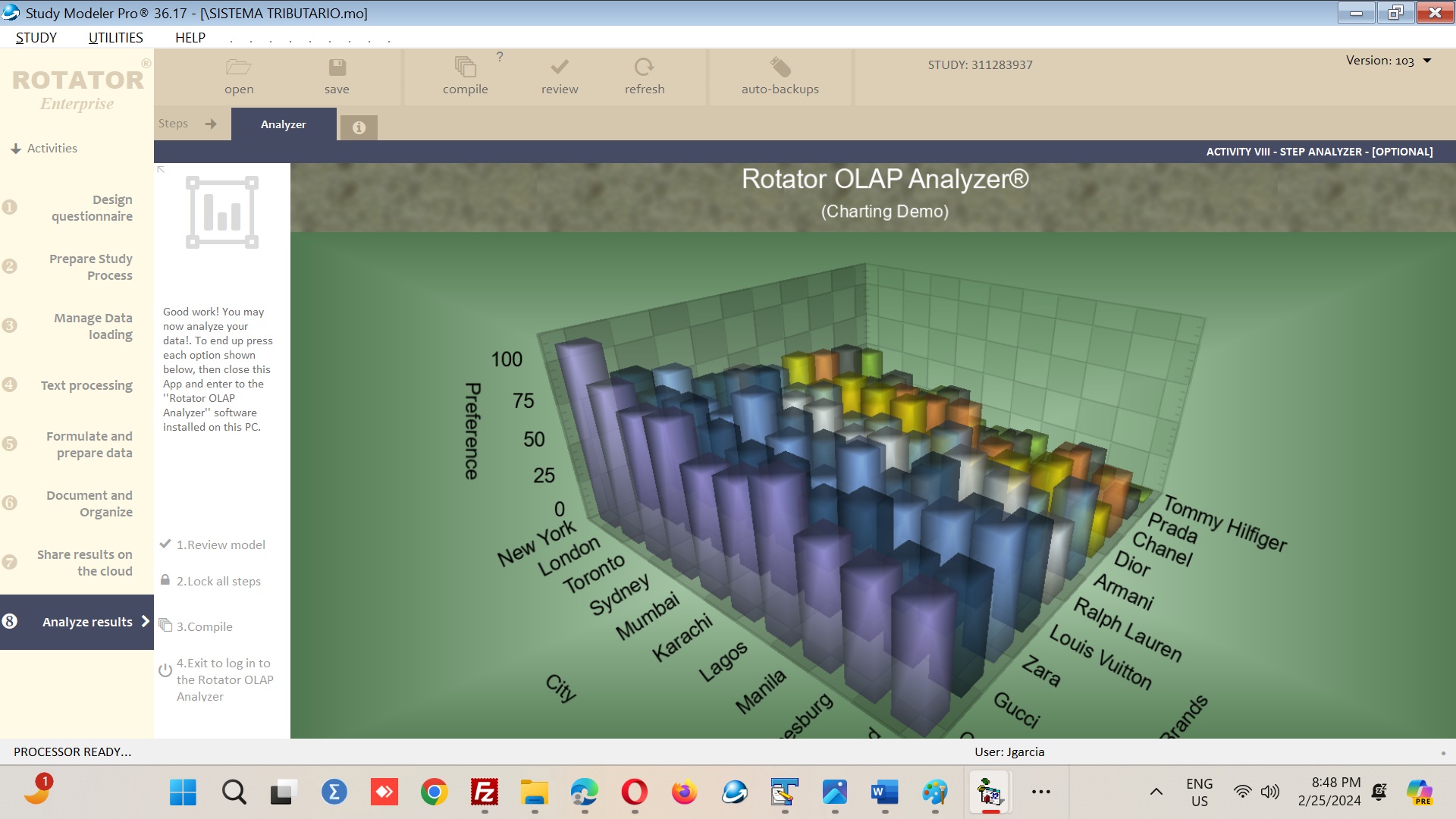
Task: Click the question mark help icon
Action: coord(500,57)
